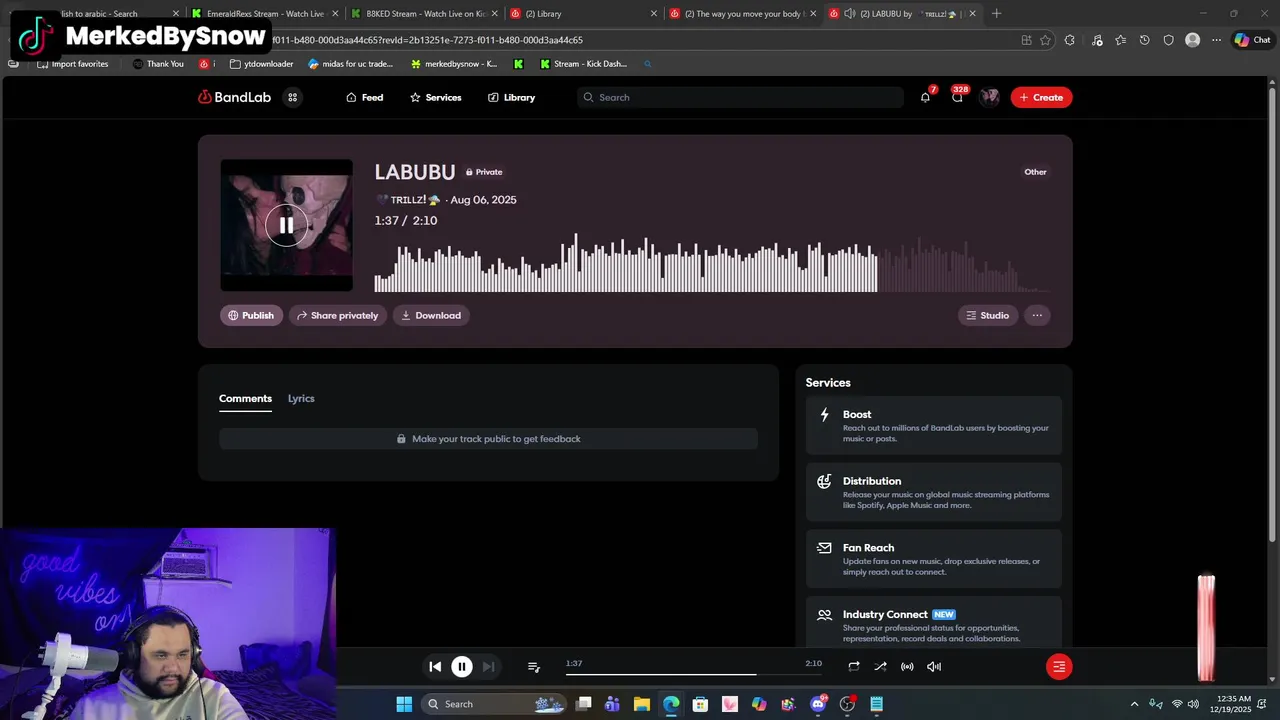This screenshot has height=720, width=1280.
Task: Publish the LABUBU track
Action: click(x=251, y=315)
